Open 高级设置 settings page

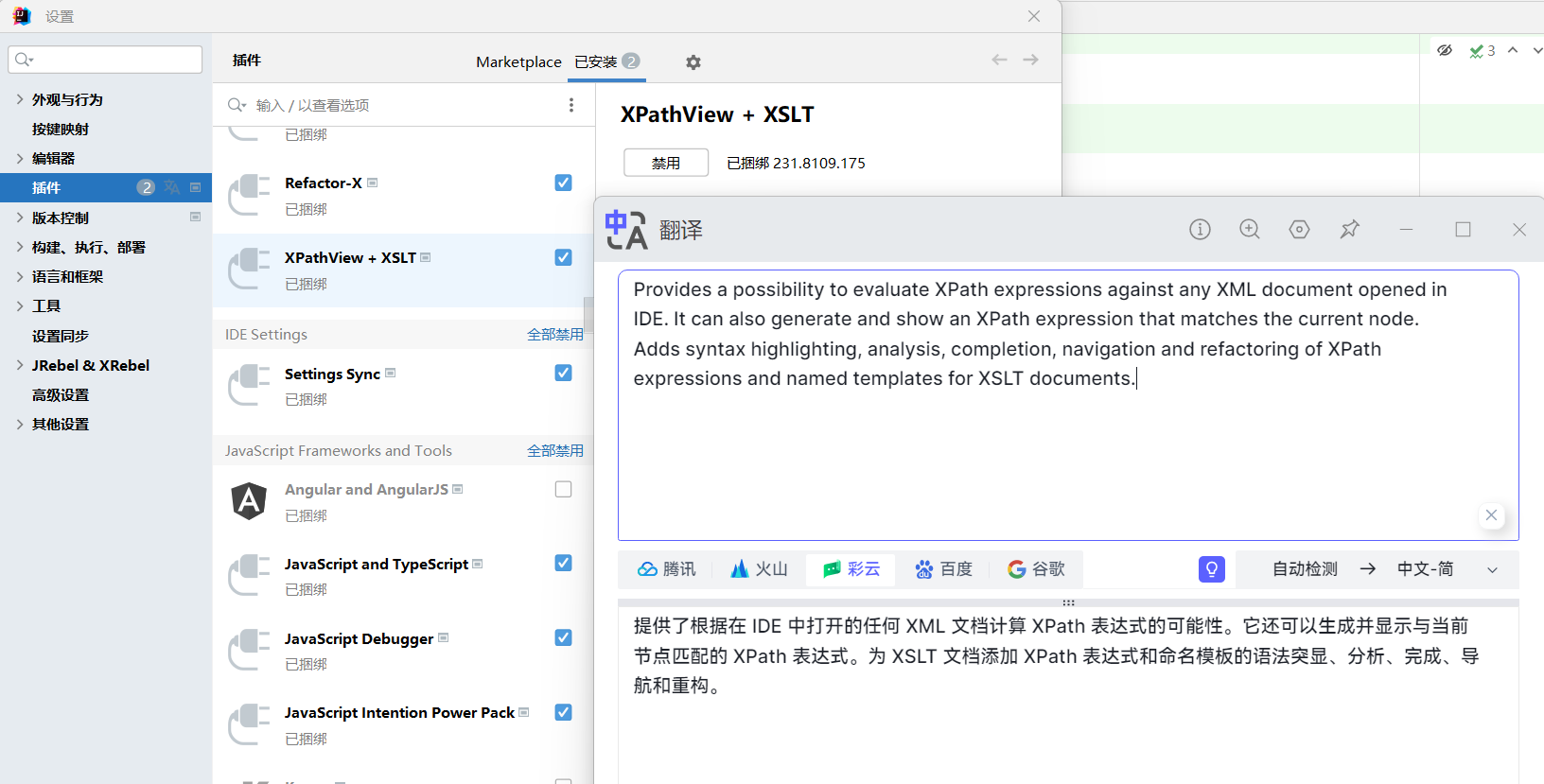[x=61, y=394]
